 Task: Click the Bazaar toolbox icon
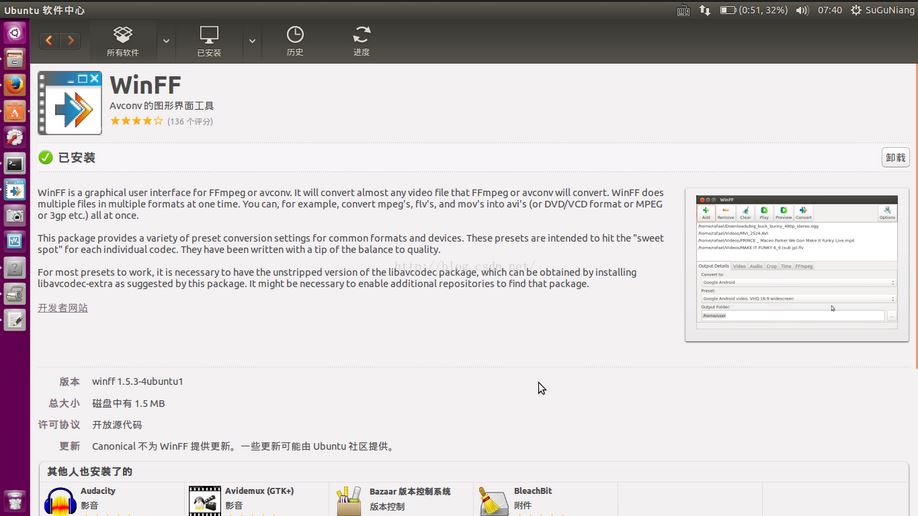[349, 501]
